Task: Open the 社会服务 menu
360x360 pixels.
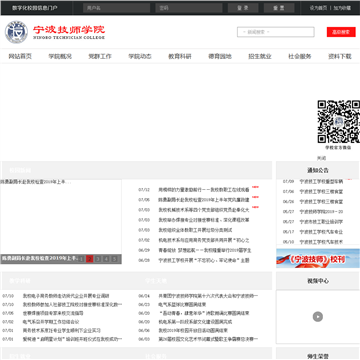Action: pos(300,56)
